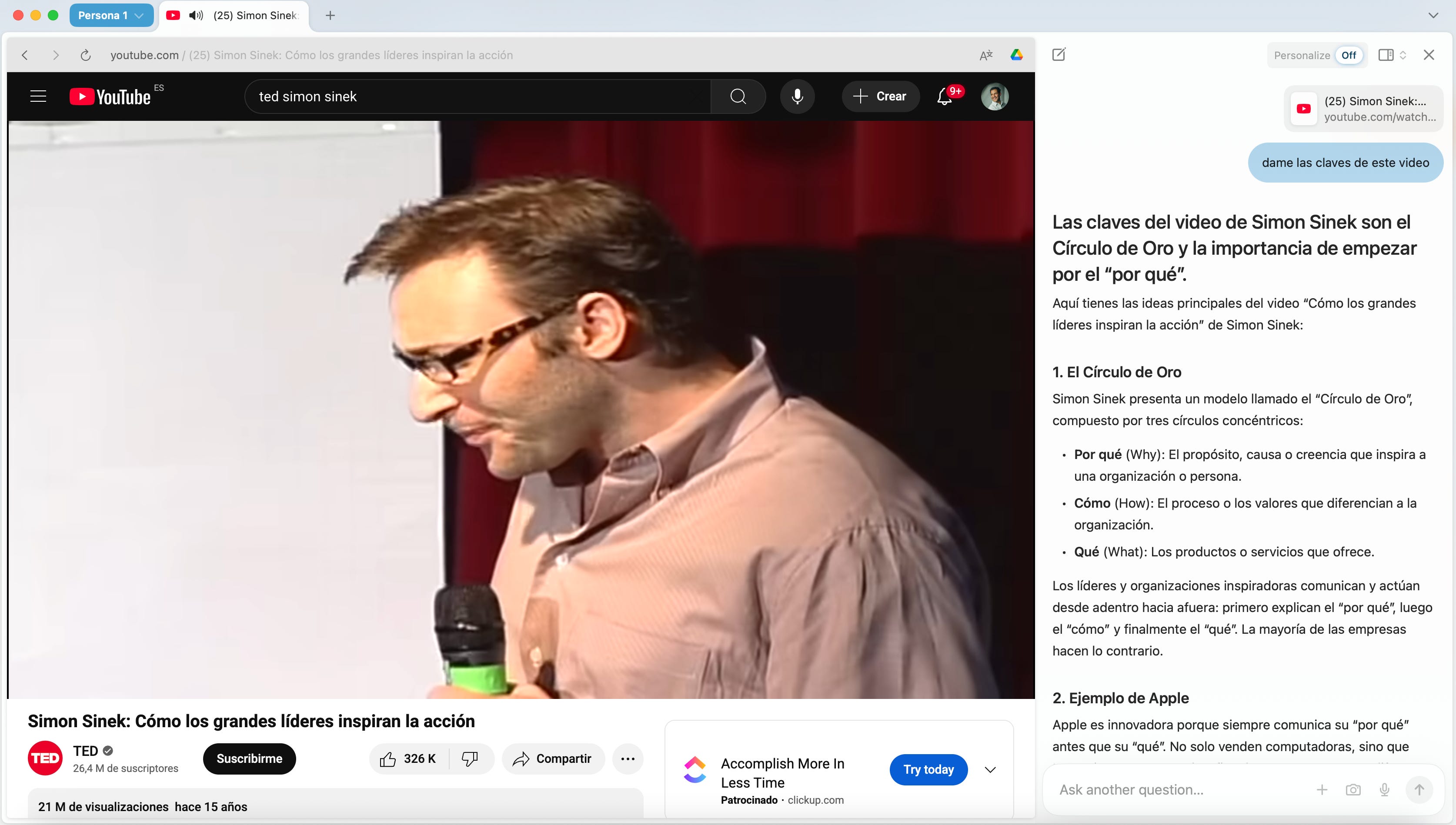Toggle assistant microphone voice input
1456x825 pixels.
click(1384, 789)
